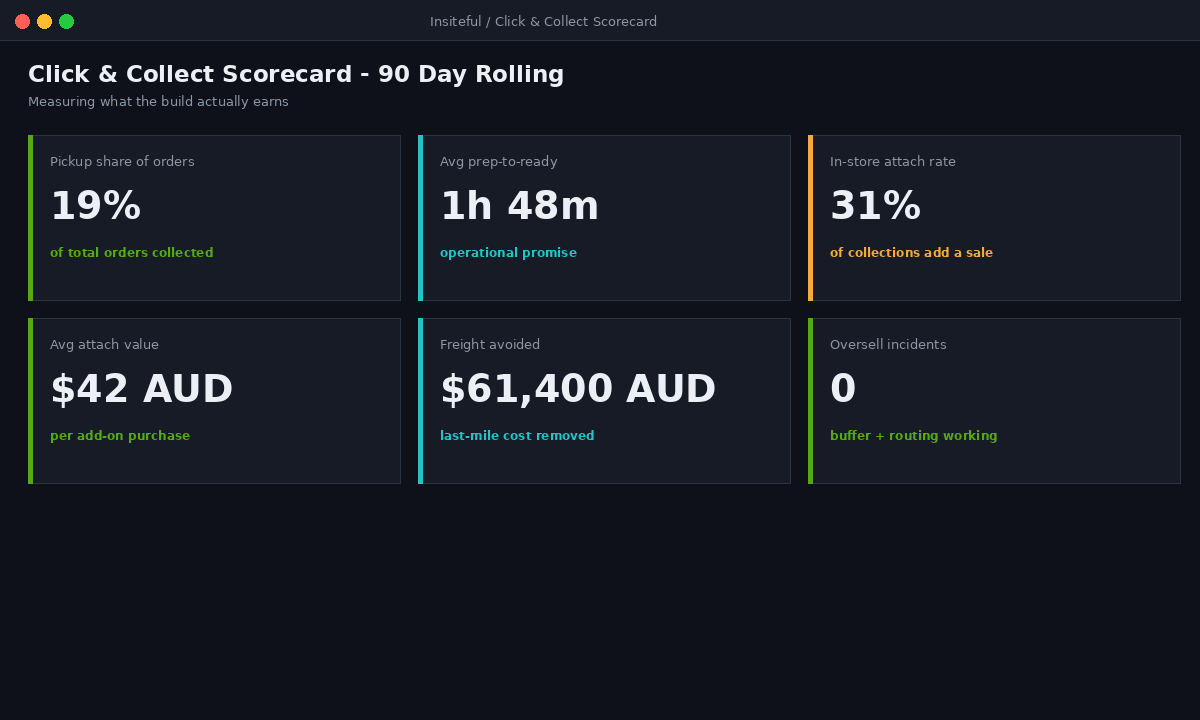The width and height of the screenshot is (1200, 720).
Task: Click the 'Avg prep-to-ready' label
Action: pos(498,161)
